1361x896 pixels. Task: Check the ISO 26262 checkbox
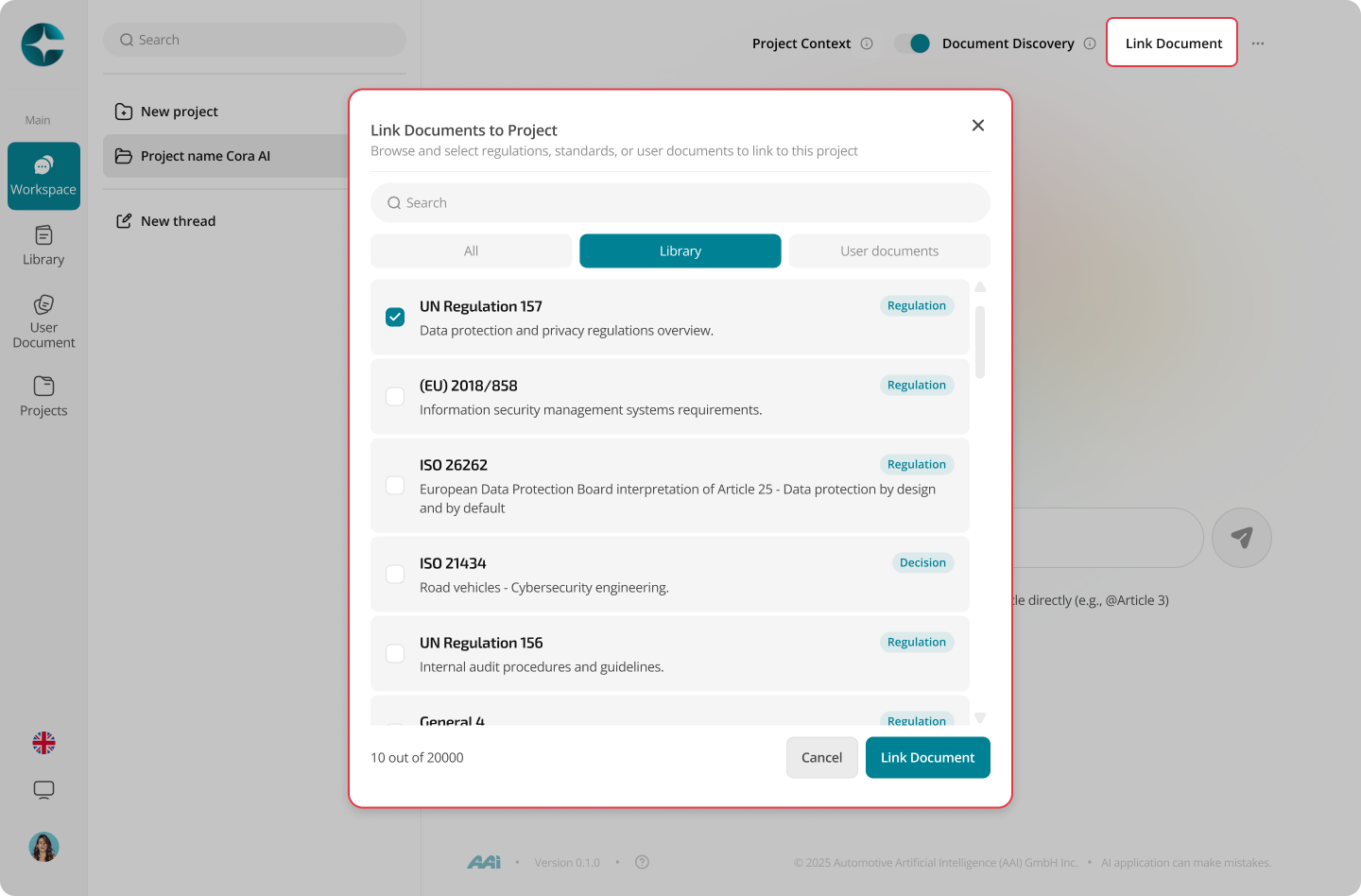(x=395, y=486)
